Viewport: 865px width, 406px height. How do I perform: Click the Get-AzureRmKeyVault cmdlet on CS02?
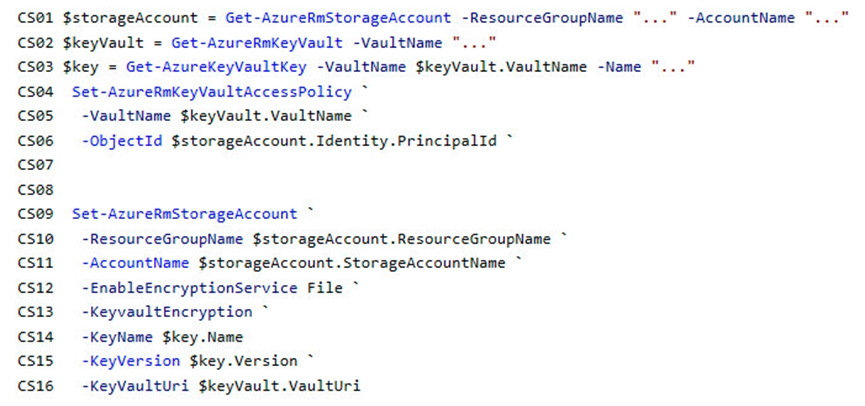pos(257,42)
